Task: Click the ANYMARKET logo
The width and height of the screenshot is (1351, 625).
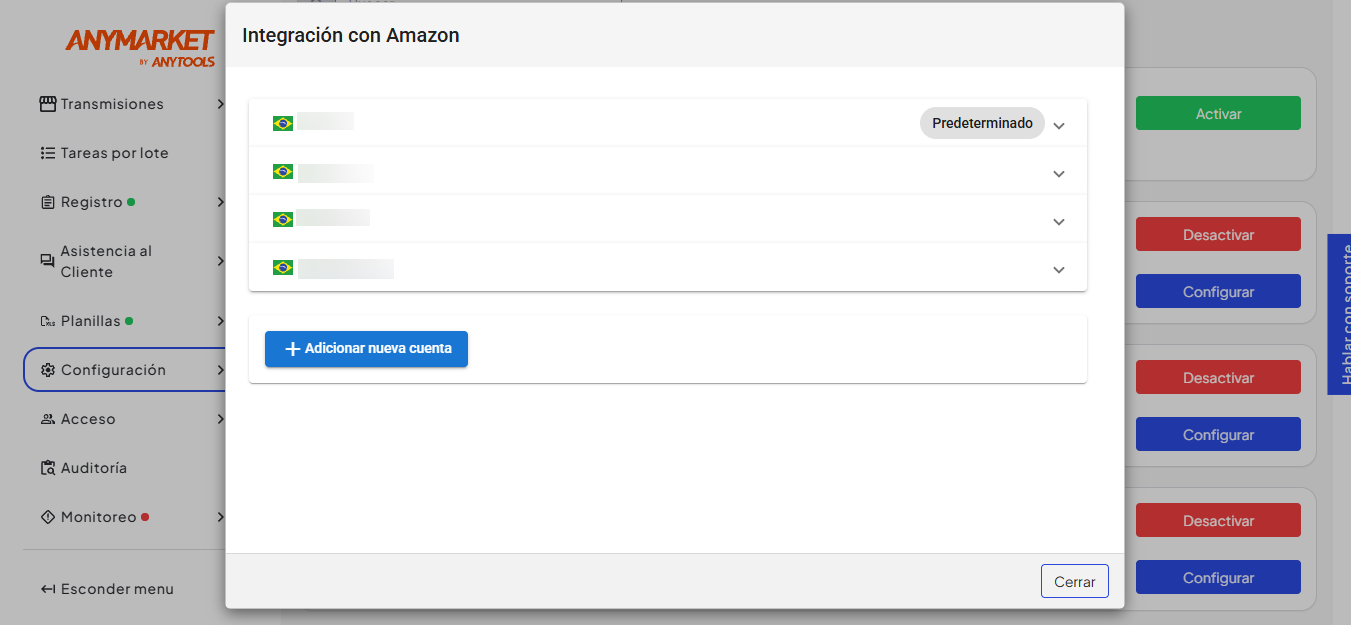Action: click(x=140, y=47)
